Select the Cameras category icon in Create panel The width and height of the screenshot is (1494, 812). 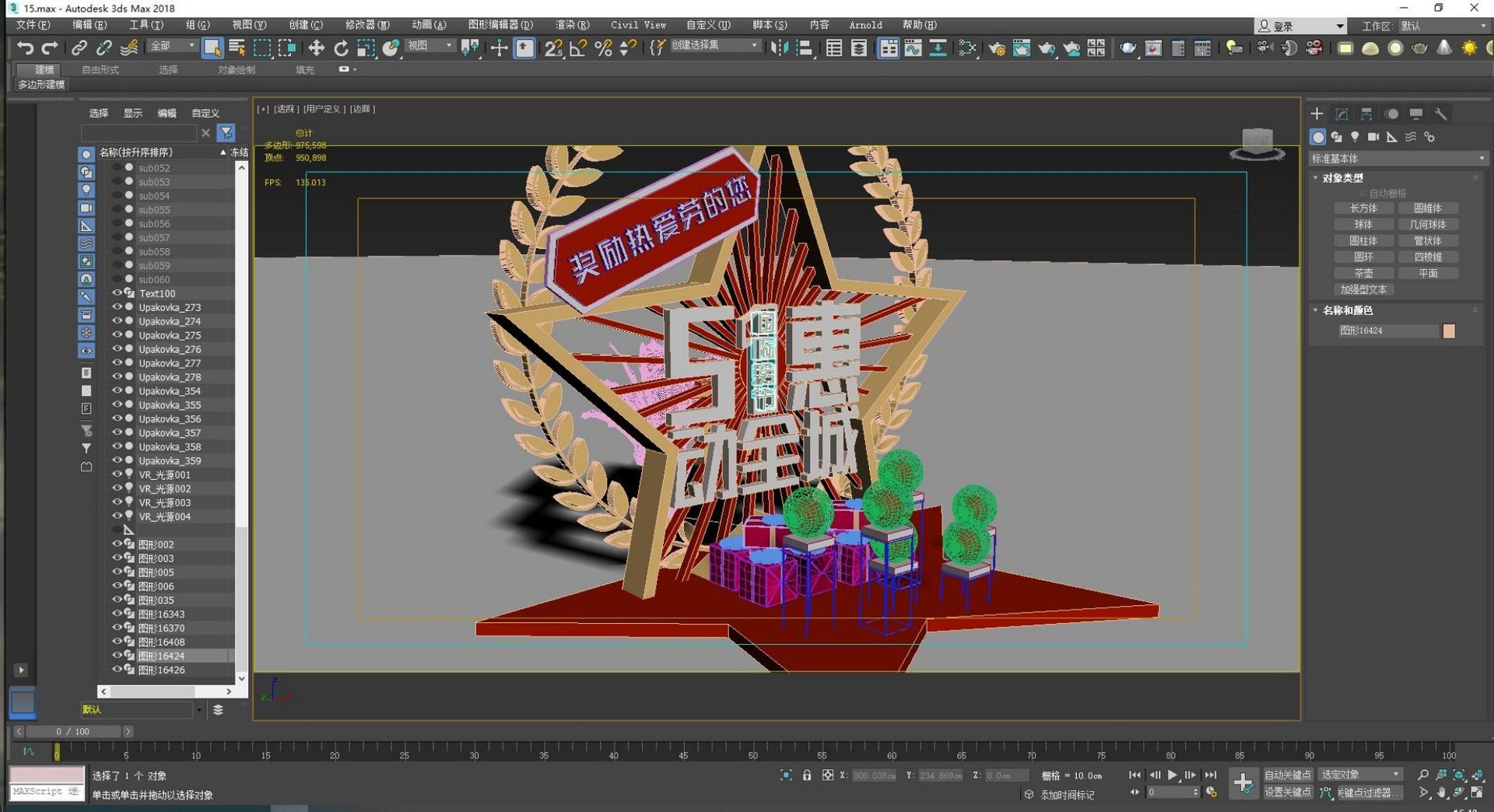pyautogui.click(x=1373, y=137)
